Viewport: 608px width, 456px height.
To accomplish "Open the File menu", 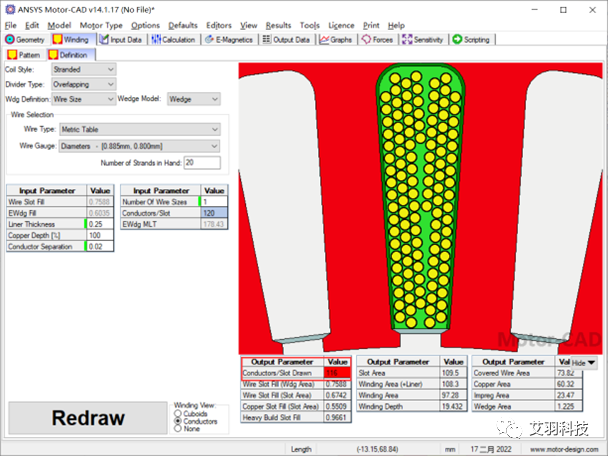I will pos(10,26).
